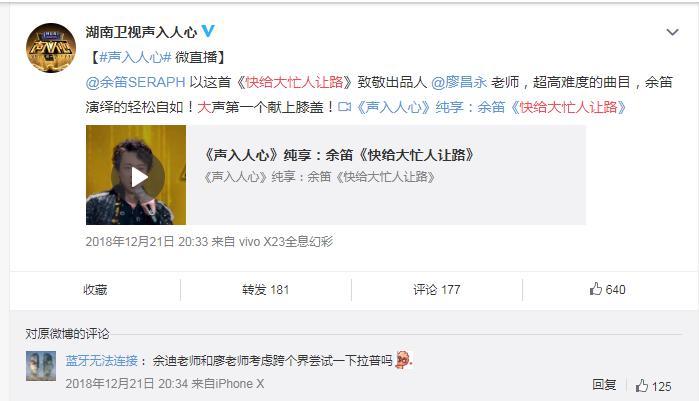The image size is (699, 401).
Task: Click the post timestamp 2018年12月21日 20:33
Action: [x=147, y=241]
